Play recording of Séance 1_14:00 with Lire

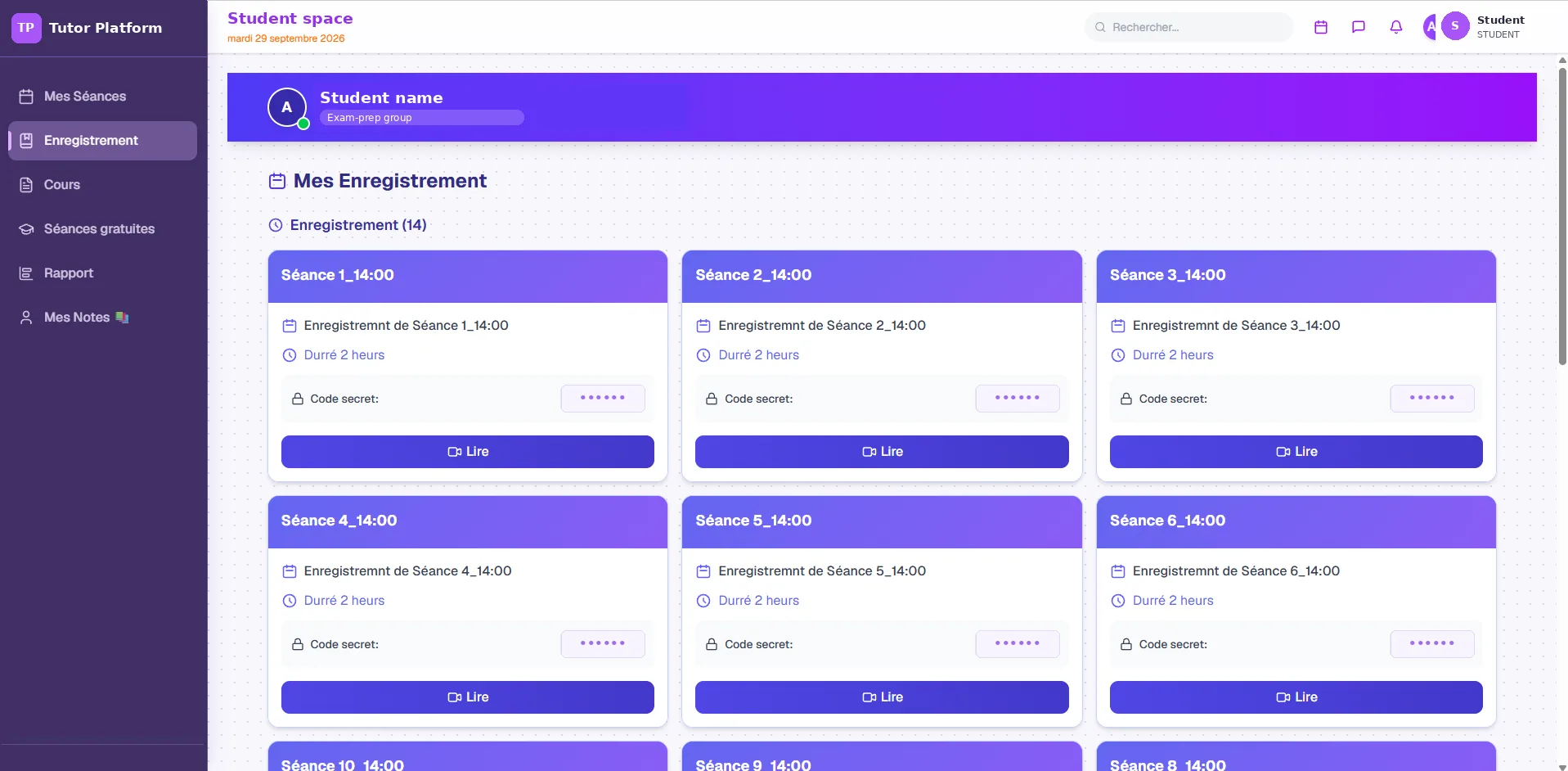pos(468,452)
